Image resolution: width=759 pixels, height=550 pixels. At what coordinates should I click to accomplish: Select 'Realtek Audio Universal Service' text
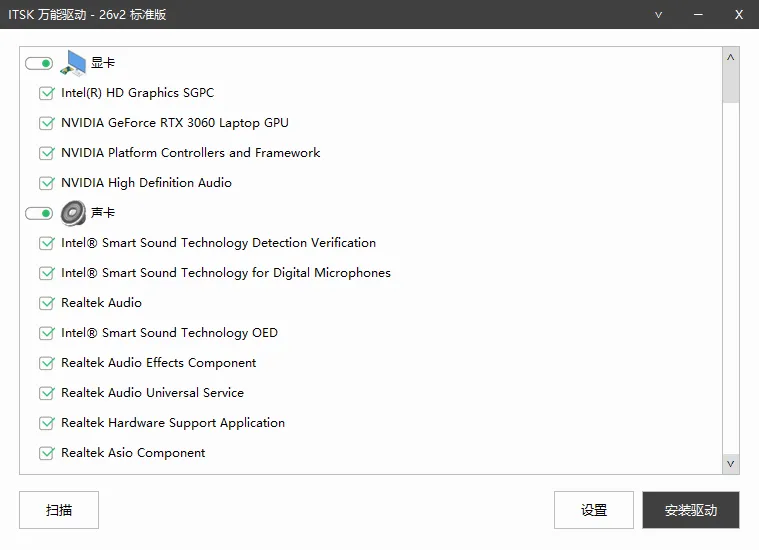tap(152, 393)
